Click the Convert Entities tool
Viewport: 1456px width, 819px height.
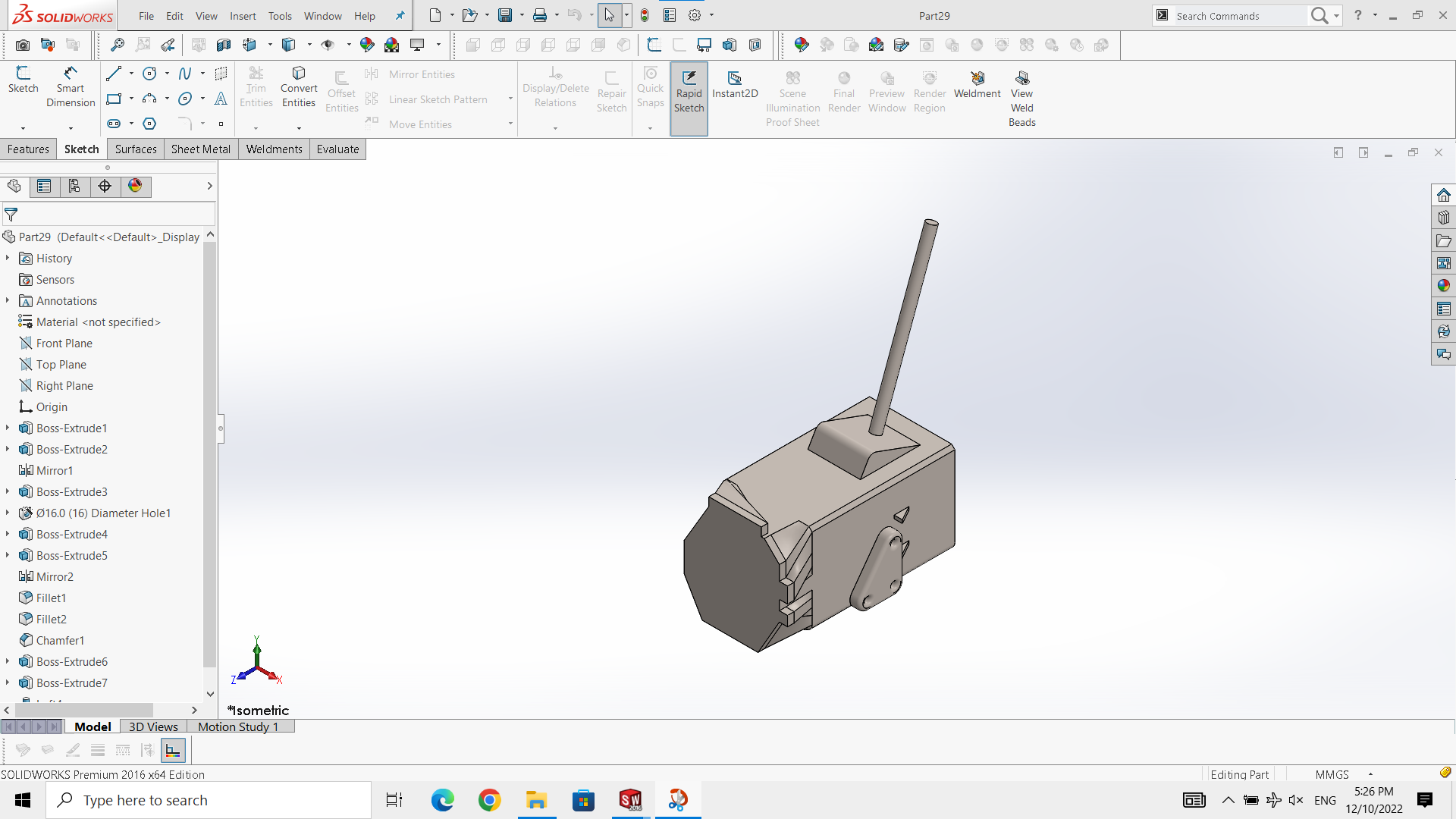[x=299, y=87]
